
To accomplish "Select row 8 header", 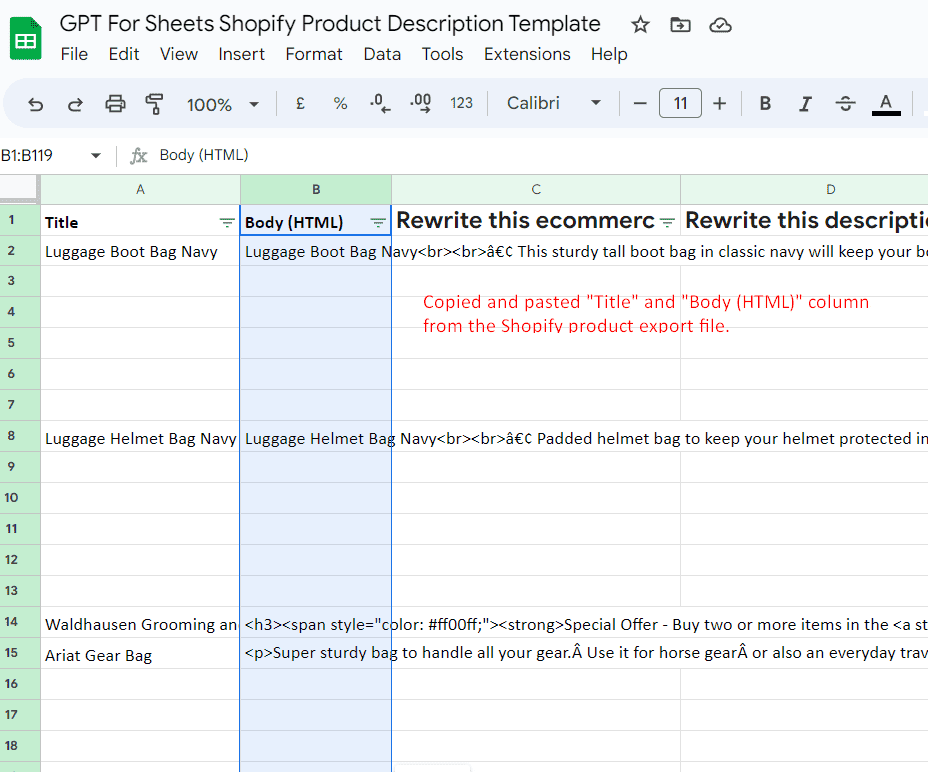I will (x=20, y=437).
